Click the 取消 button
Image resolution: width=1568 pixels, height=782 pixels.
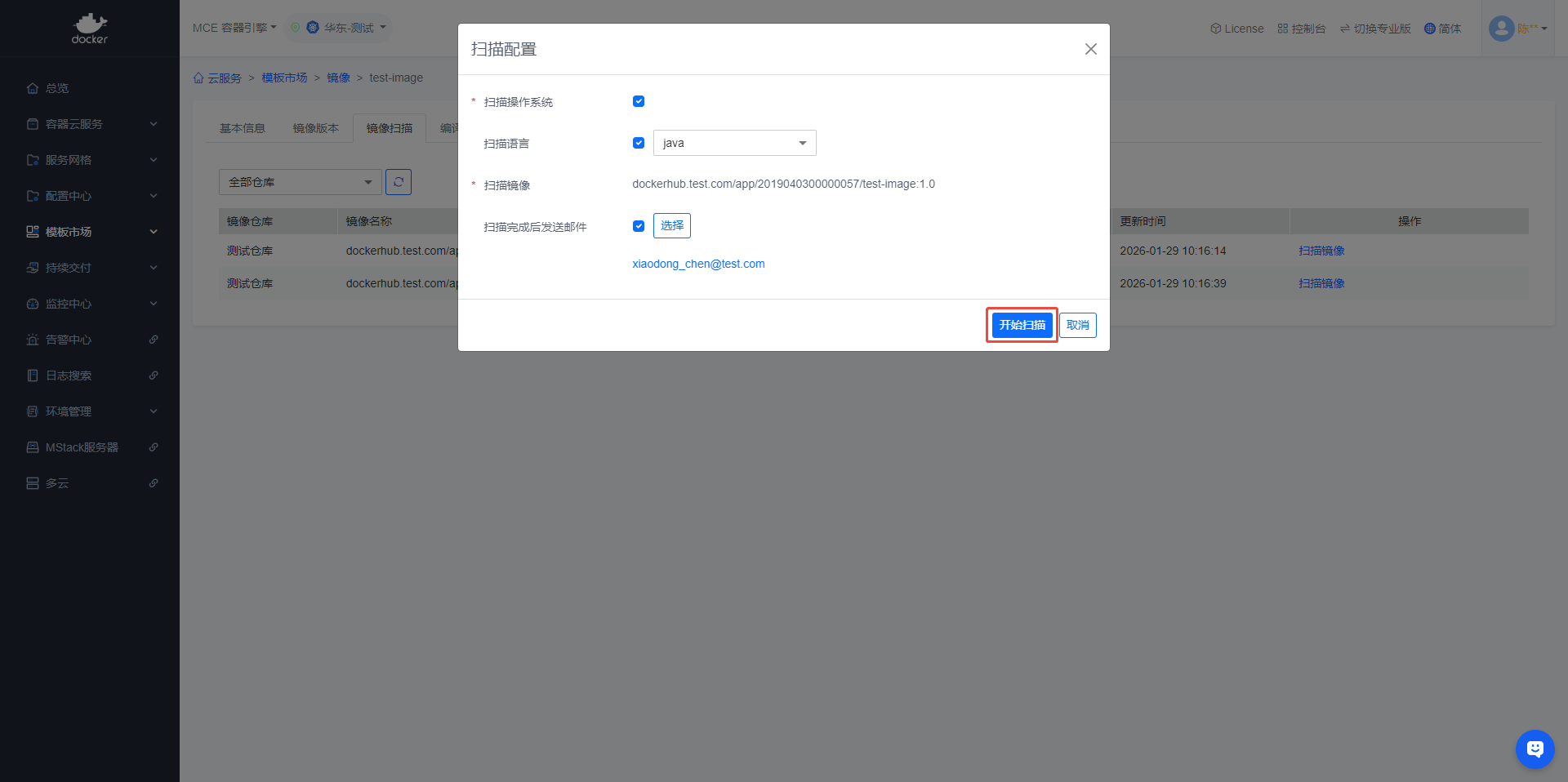click(1077, 325)
